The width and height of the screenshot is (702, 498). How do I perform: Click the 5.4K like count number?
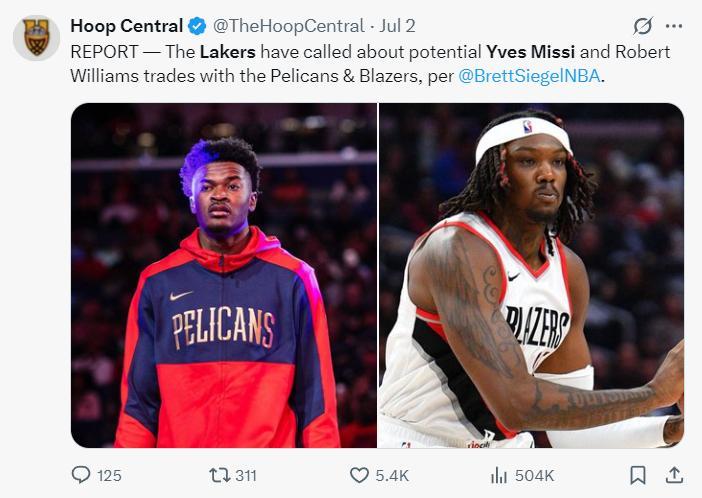pos(392,476)
